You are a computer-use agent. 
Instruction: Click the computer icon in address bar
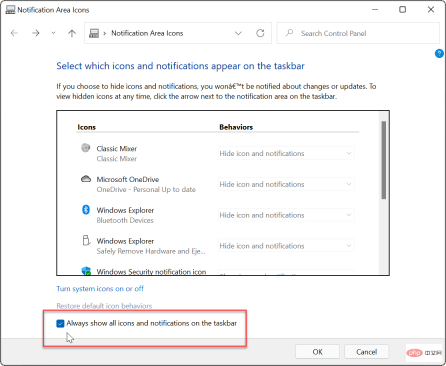(94, 33)
